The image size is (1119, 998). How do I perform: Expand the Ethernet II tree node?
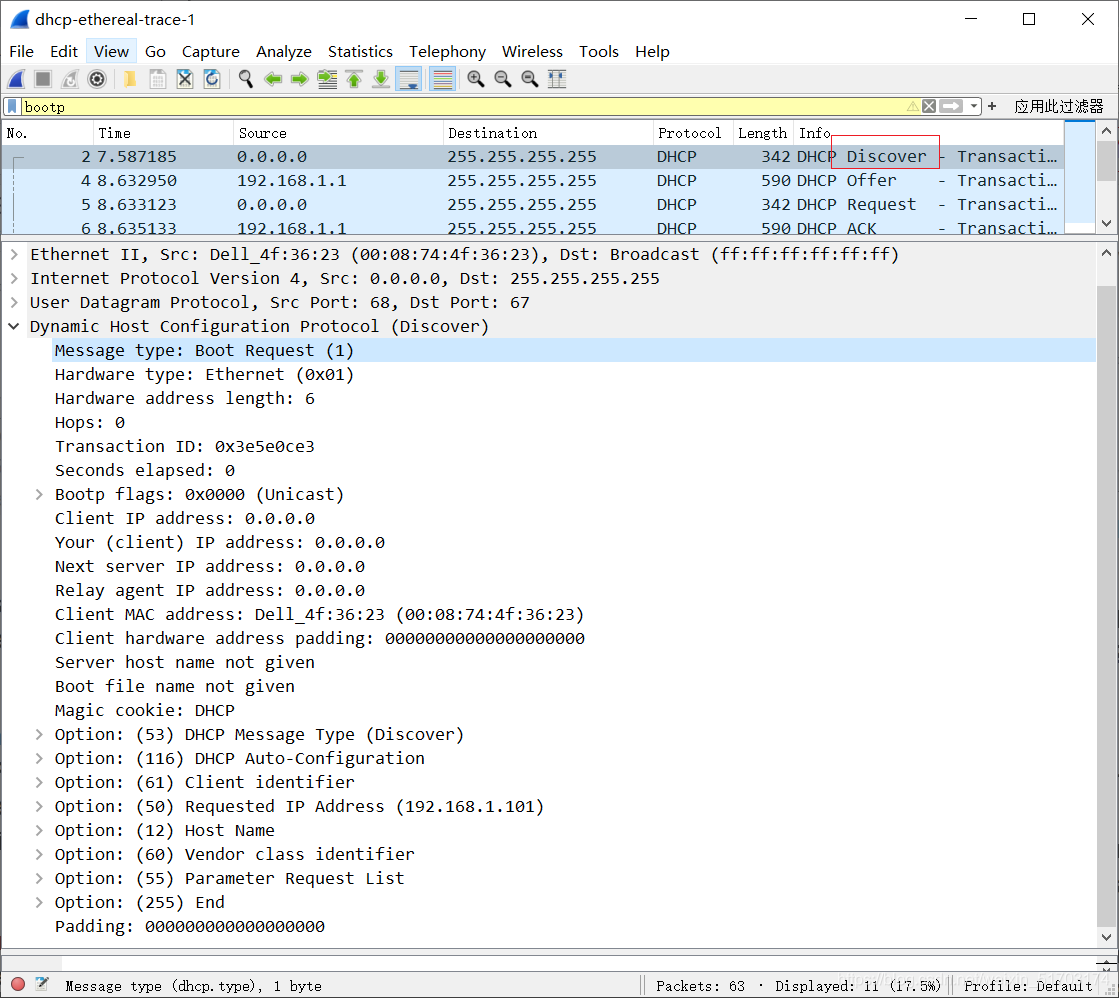(x=14, y=254)
